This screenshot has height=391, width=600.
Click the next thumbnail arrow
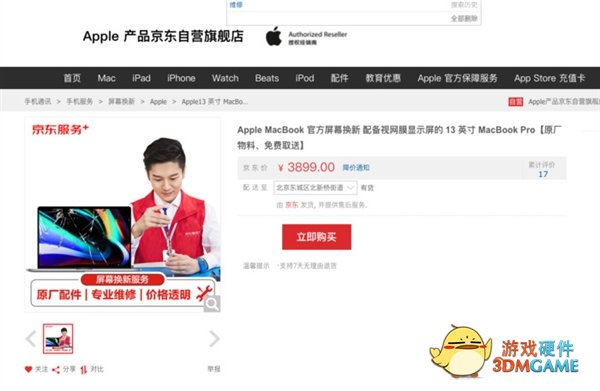point(214,339)
